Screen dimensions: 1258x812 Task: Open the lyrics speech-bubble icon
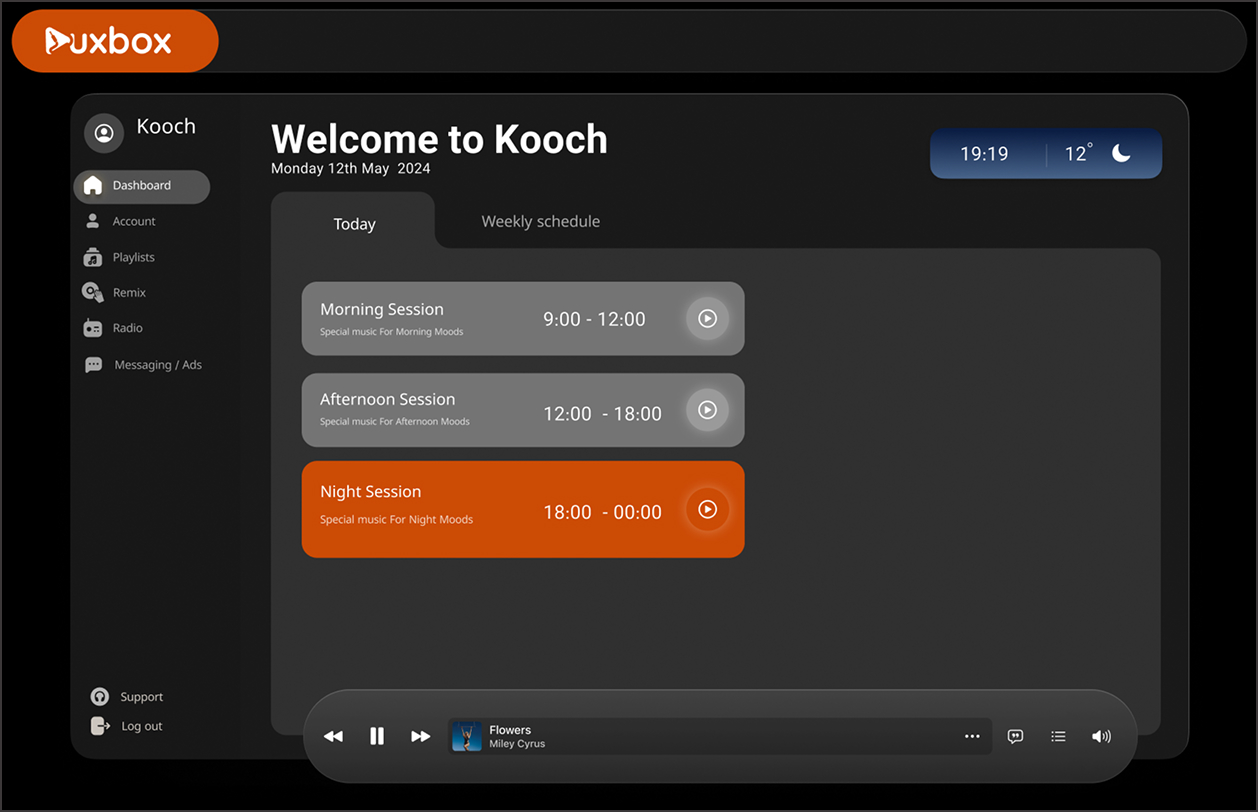coord(1015,737)
